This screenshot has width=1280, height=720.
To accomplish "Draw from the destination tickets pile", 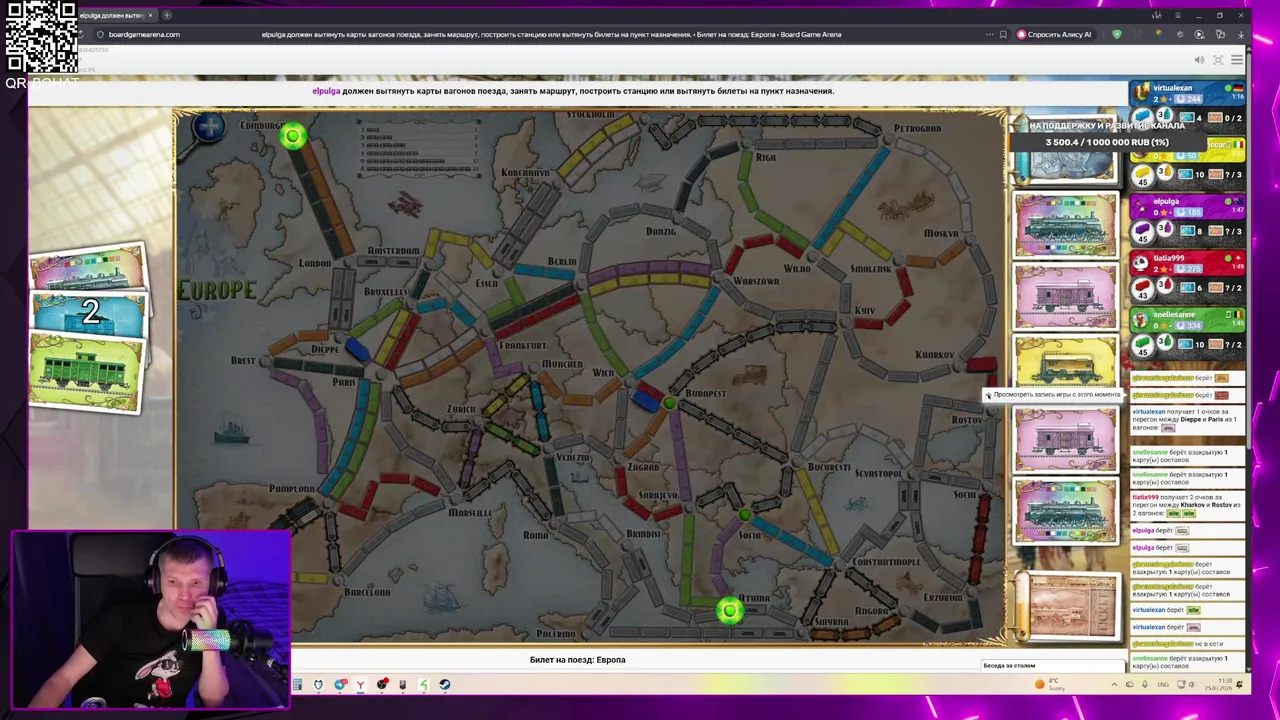I will tap(1070, 607).
